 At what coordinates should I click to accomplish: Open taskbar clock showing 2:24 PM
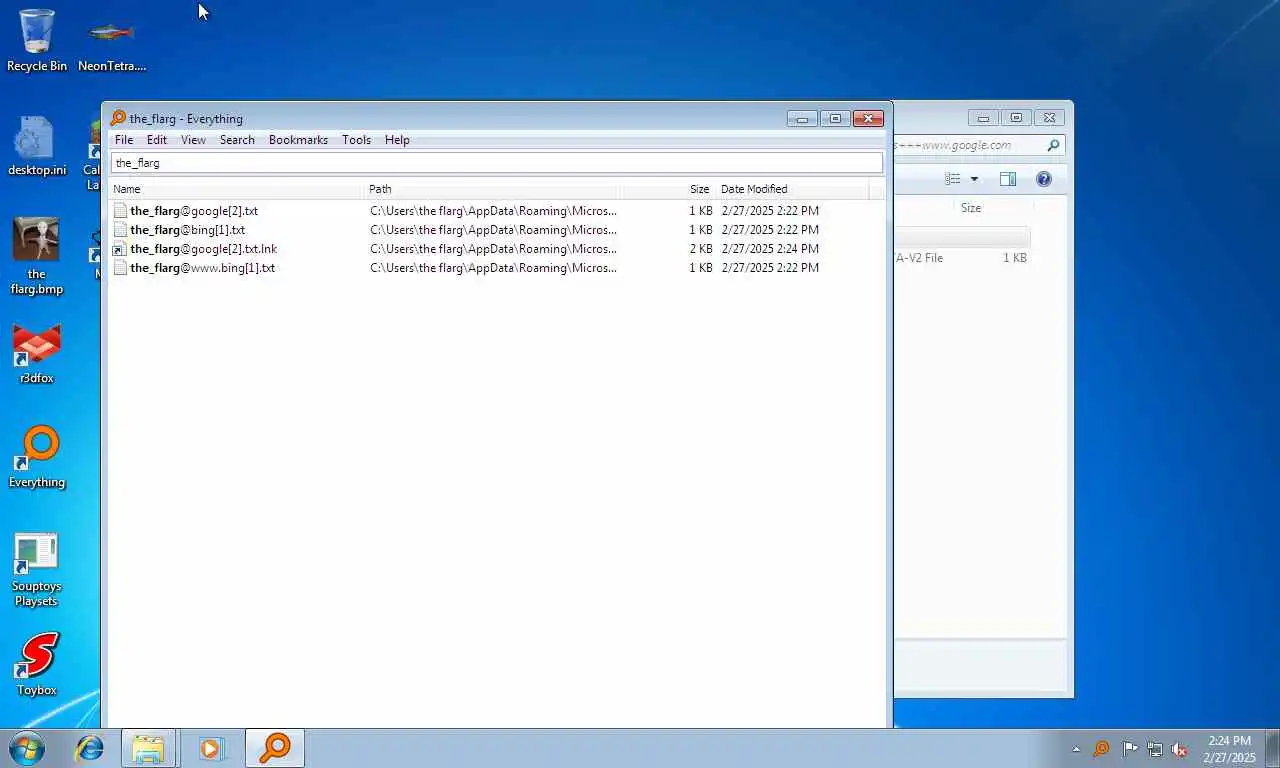click(x=1229, y=749)
